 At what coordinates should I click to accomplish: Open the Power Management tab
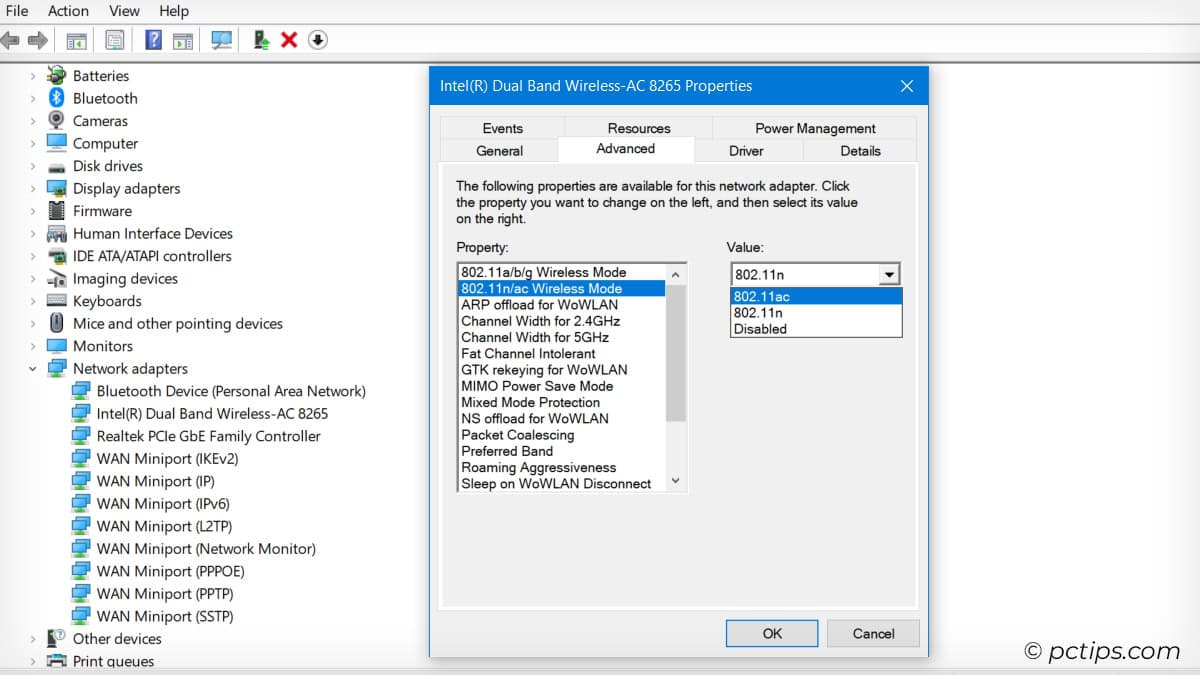[x=814, y=128]
